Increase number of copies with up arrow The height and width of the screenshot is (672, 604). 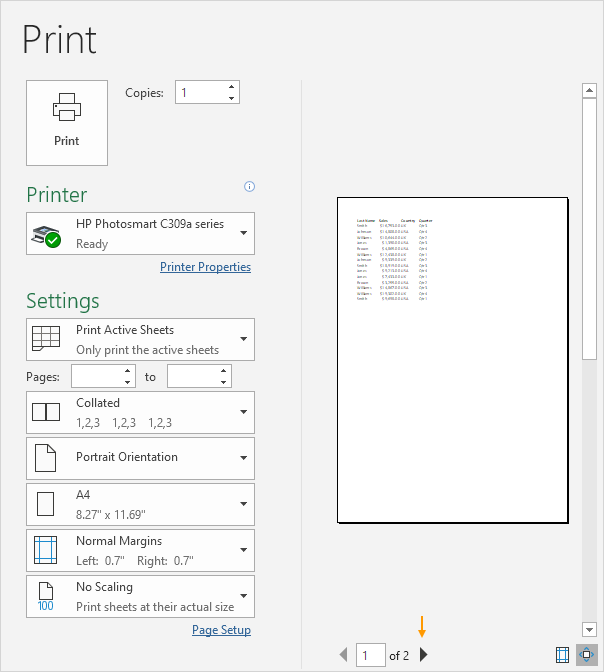[x=232, y=87]
